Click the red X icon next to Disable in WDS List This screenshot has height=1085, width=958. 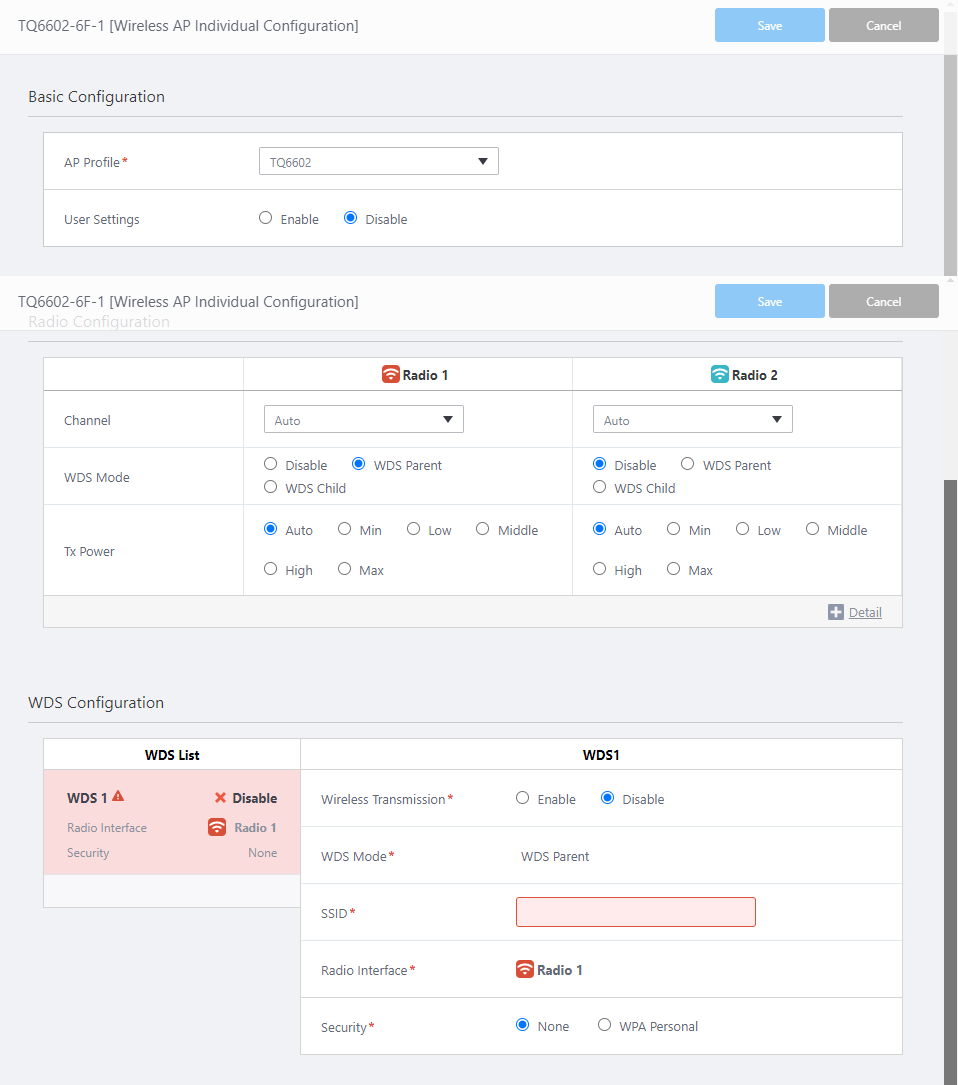point(220,798)
